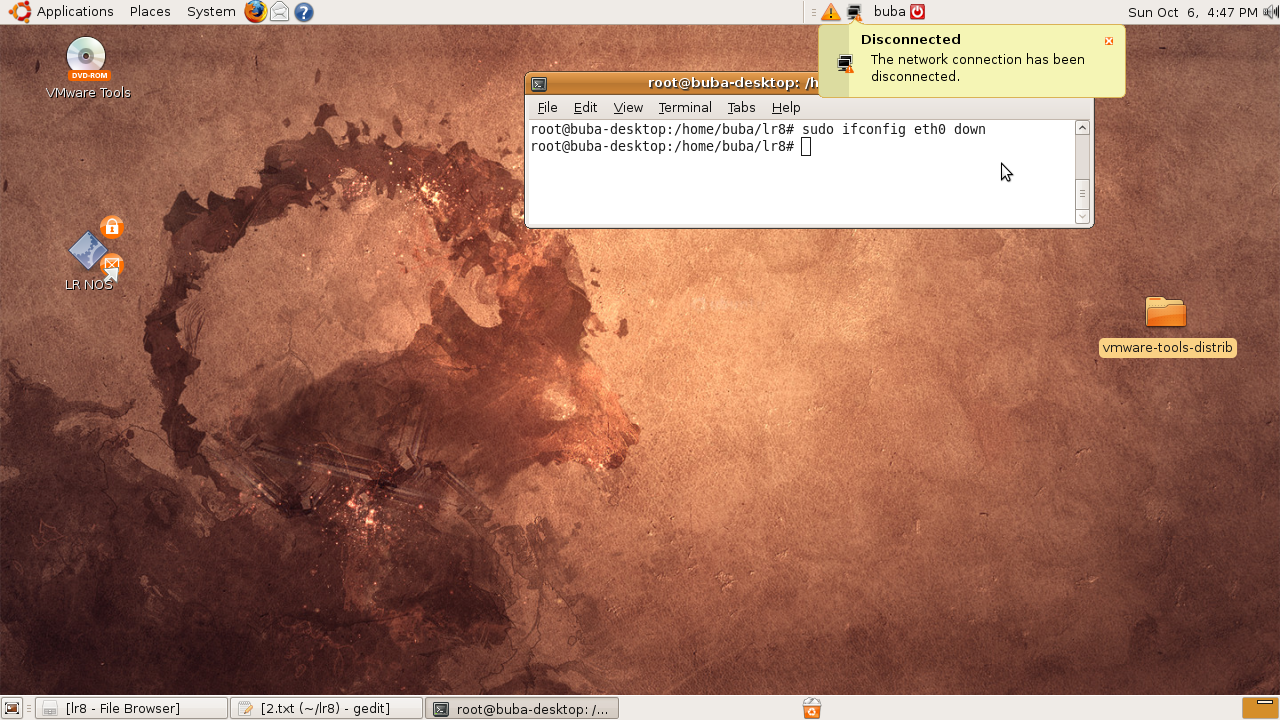
Task: Open the terminal Tabs menu
Action: [x=741, y=107]
